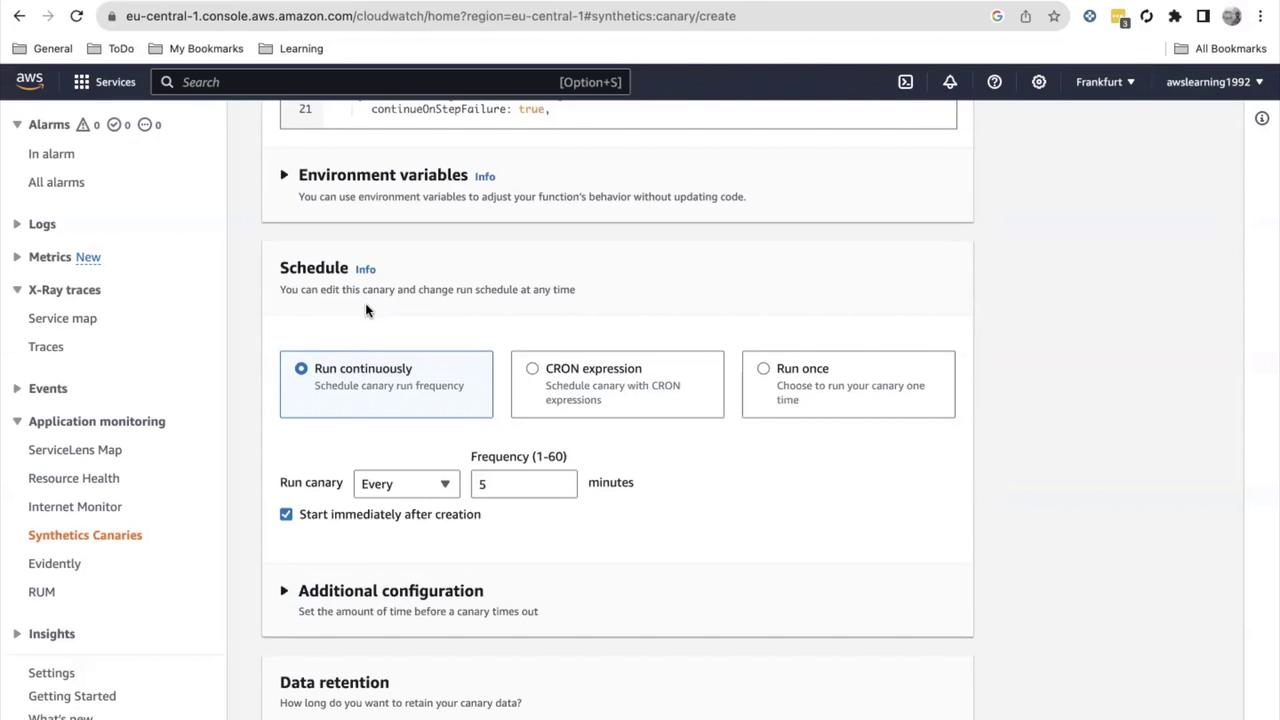1280x720 pixels.
Task: Open Resource Health
Action: click(x=74, y=478)
